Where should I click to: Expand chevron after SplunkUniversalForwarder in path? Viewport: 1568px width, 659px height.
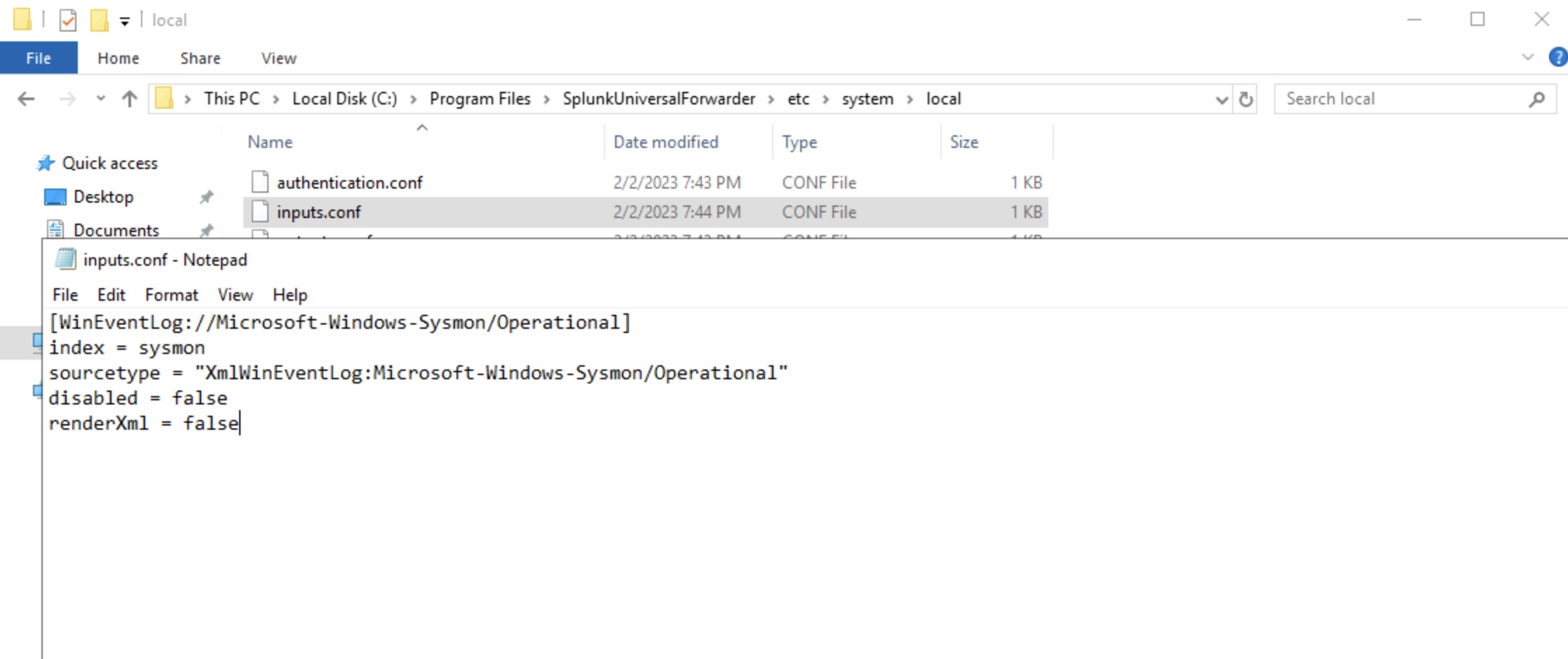(x=771, y=100)
